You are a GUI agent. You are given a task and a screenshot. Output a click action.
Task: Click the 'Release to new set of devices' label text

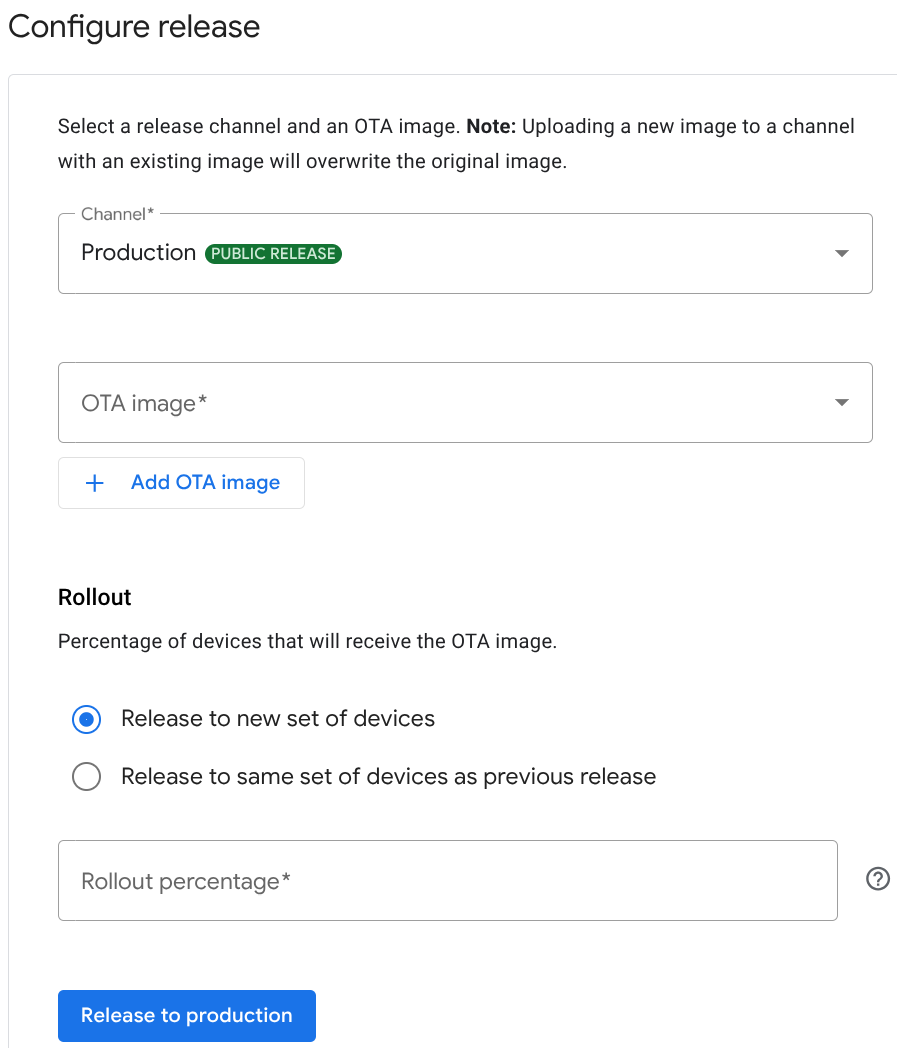pyautogui.click(x=278, y=719)
